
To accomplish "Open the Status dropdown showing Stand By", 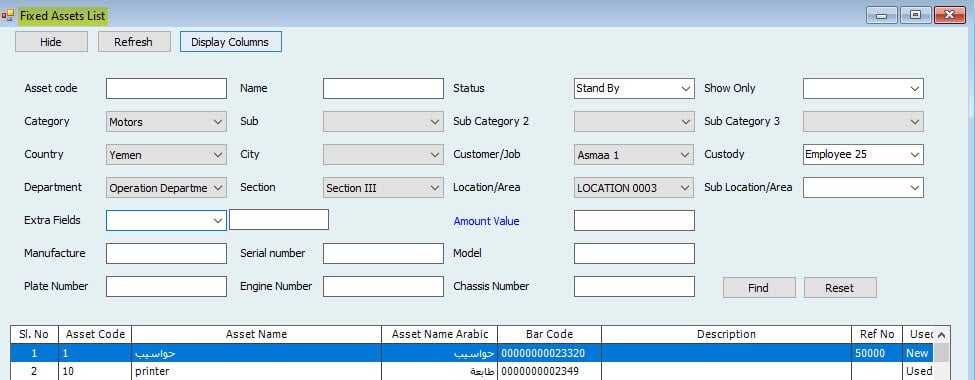I will click(634, 88).
